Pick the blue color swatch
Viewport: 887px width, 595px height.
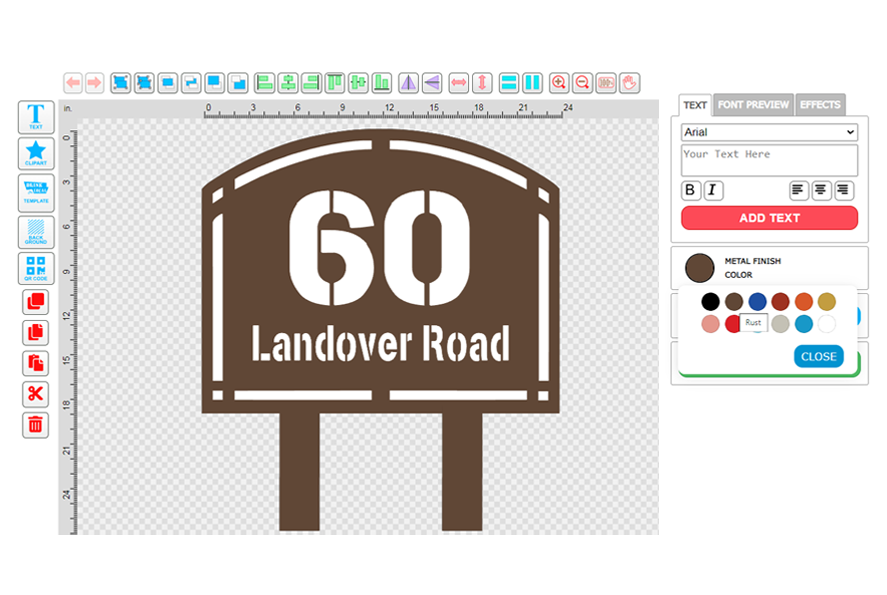tap(758, 301)
